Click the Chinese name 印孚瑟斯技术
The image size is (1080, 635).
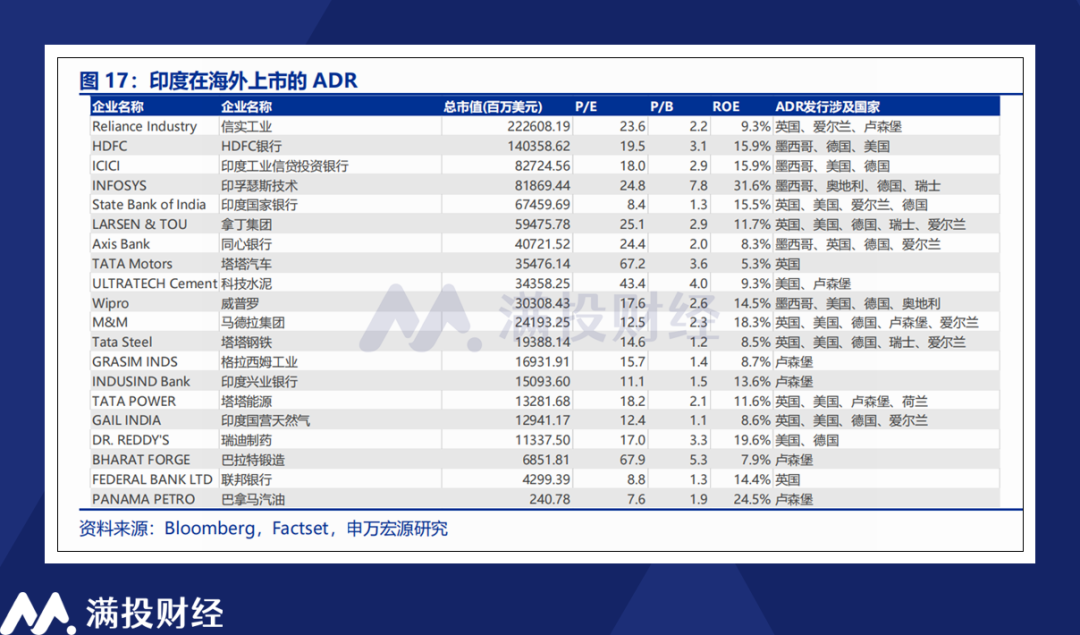(260, 185)
